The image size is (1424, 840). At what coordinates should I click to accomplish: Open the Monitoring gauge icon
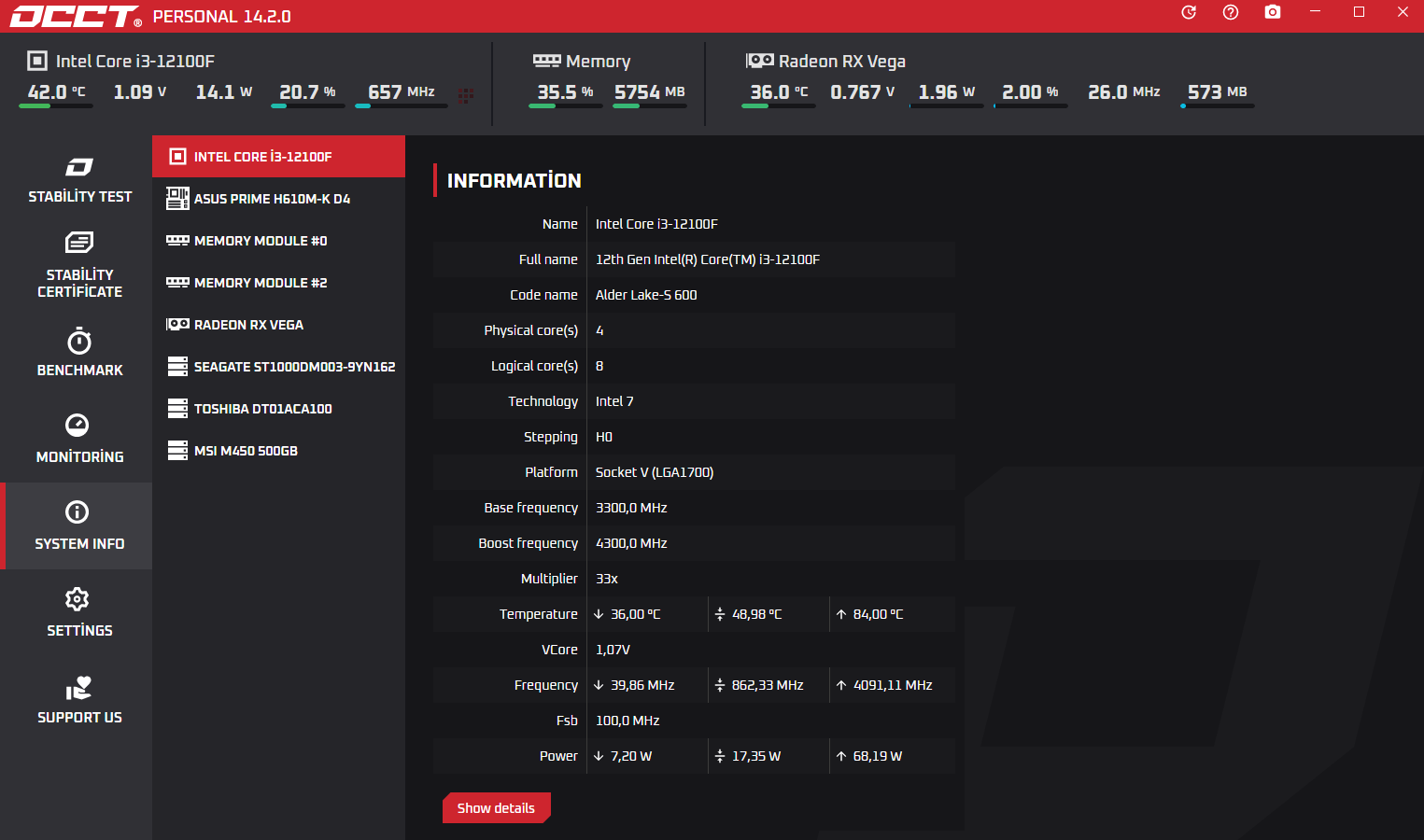click(x=78, y=425)
